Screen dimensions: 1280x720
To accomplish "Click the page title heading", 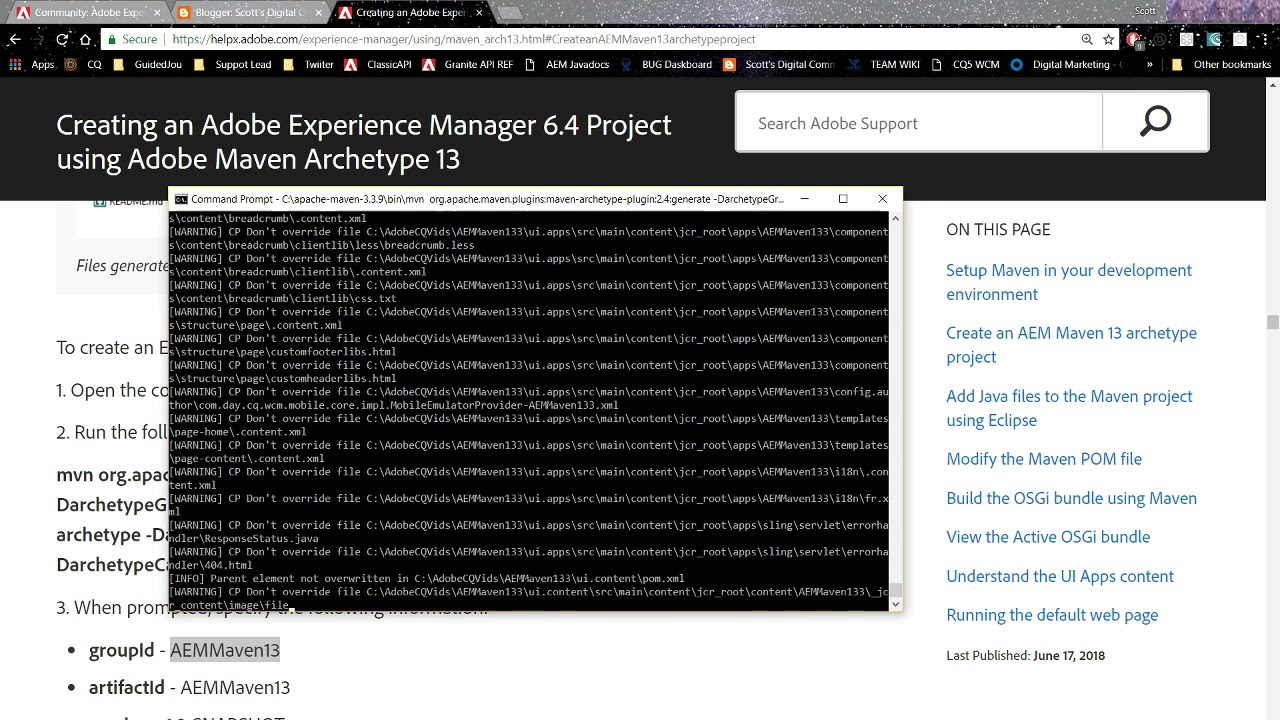I will click(364, 141).
